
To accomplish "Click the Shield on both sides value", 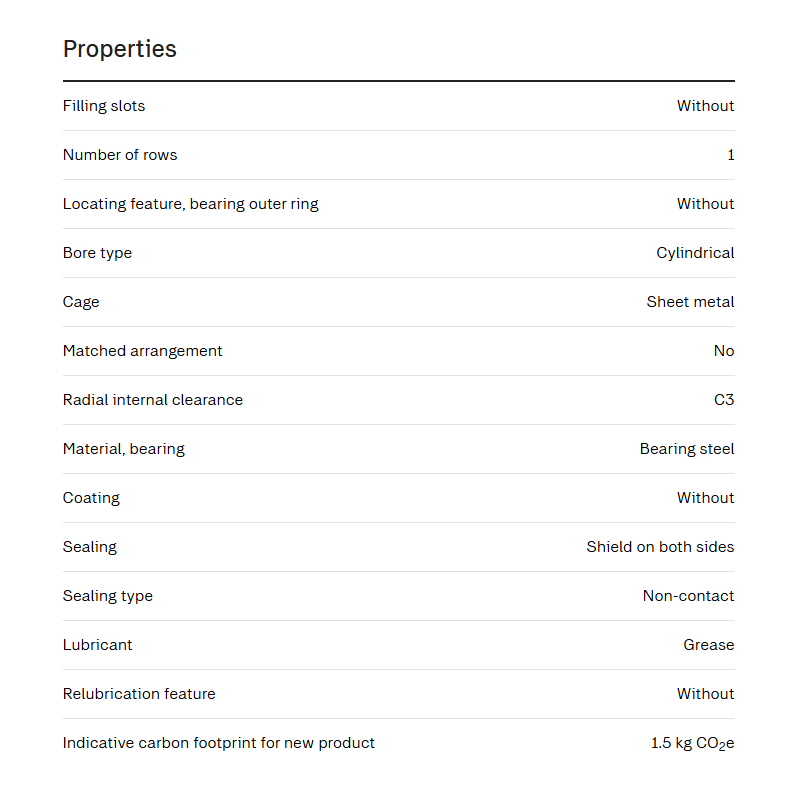I will click(x=660, y=546).
